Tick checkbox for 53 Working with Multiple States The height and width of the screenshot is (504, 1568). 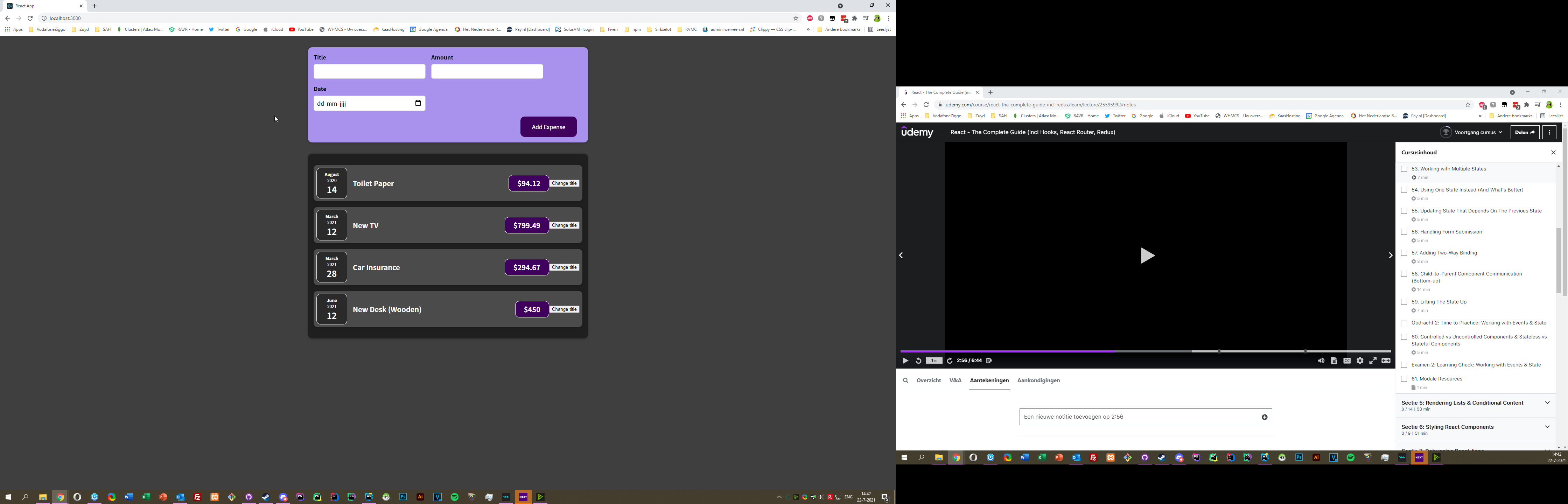(x=1404, y=169)
